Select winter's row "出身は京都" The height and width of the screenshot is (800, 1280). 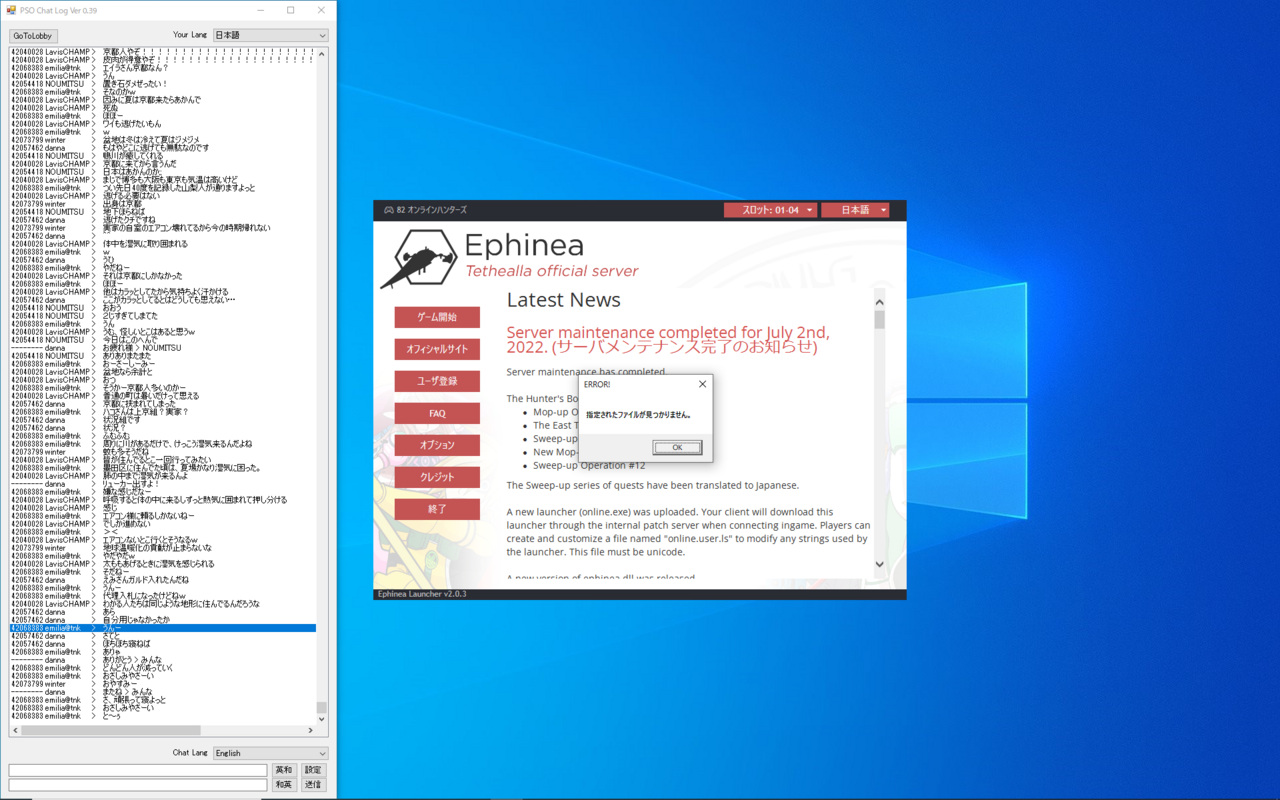[x=163, y=204]
